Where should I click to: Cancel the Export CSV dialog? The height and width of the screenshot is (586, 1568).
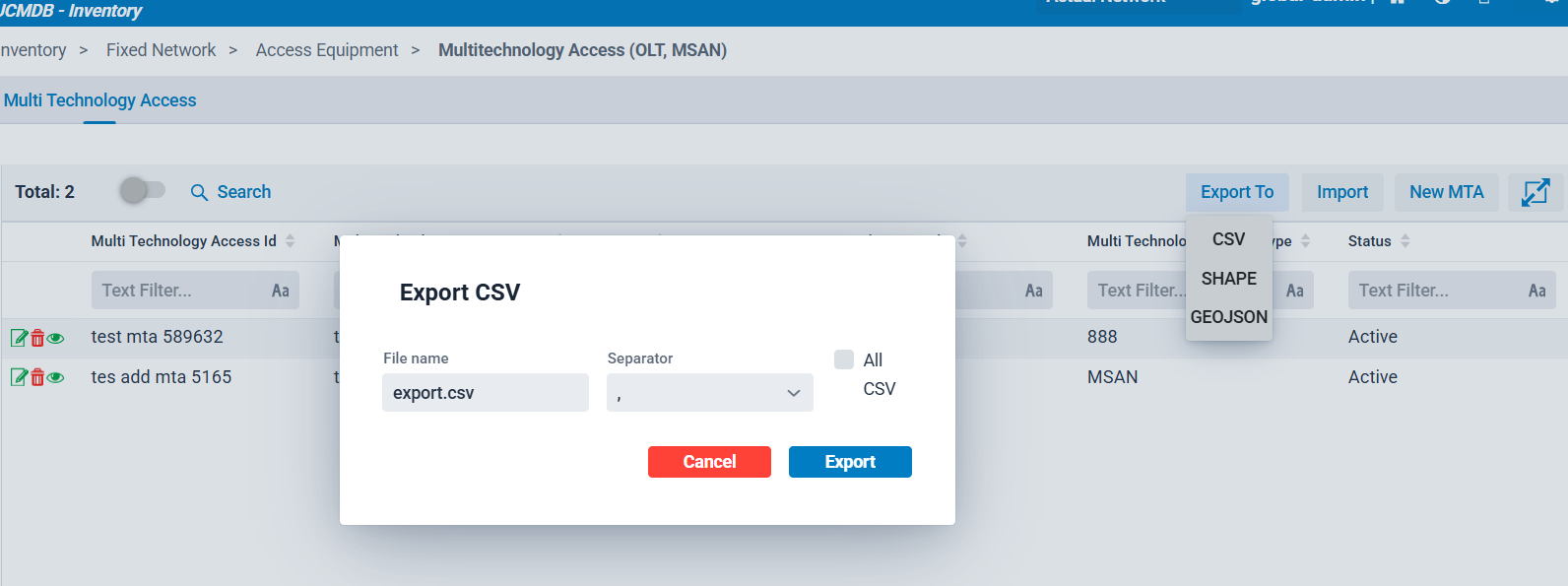(x=709, y=462)
